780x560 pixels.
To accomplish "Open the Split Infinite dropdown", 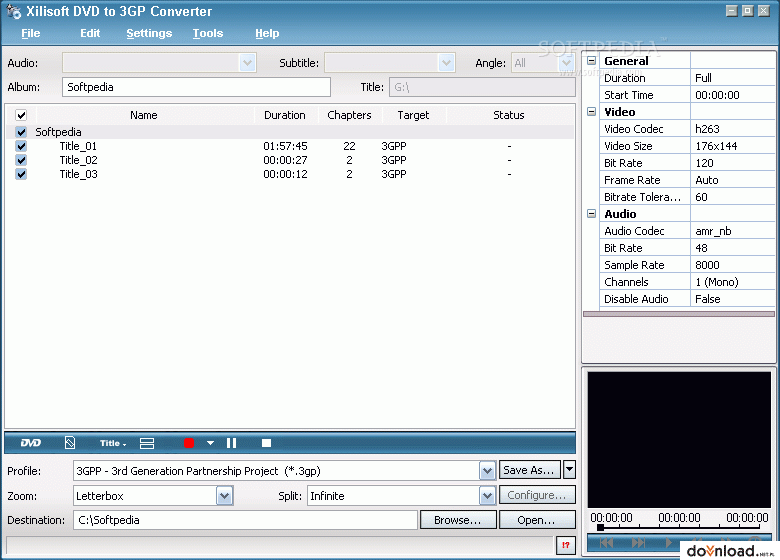I will (x=488, y=496).
